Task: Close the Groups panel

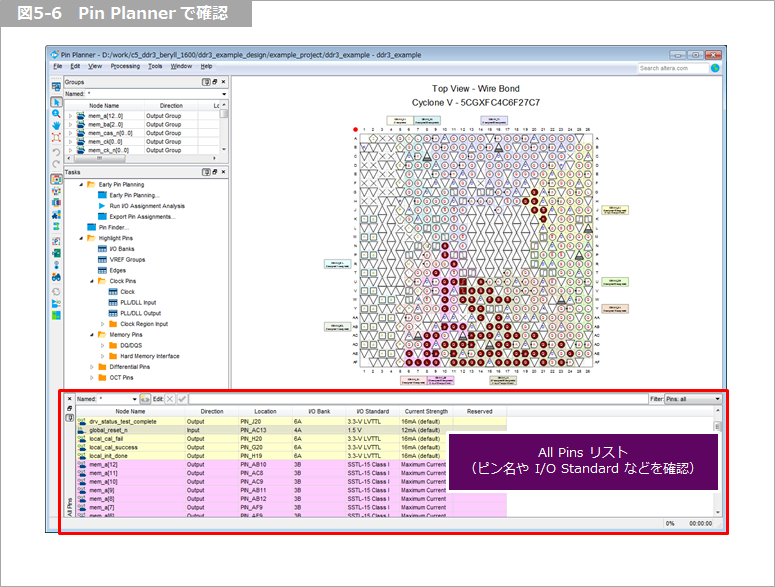Action: pyautogui.click(x=224, y=82)
